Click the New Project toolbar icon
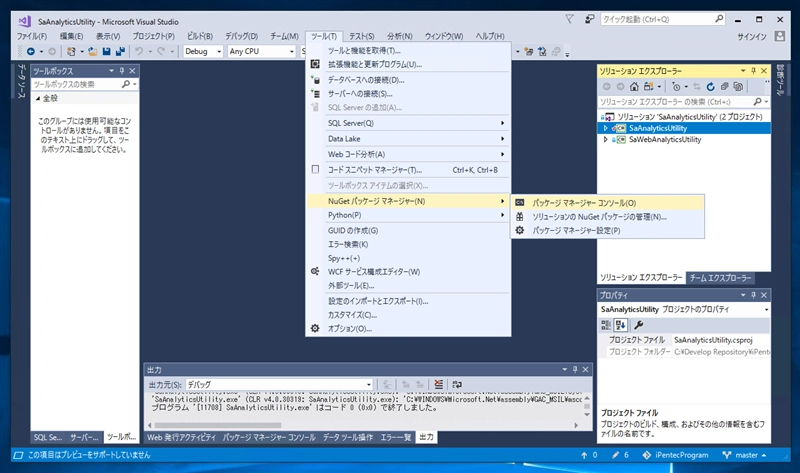The image size is (800, 473). click(71, 51)
